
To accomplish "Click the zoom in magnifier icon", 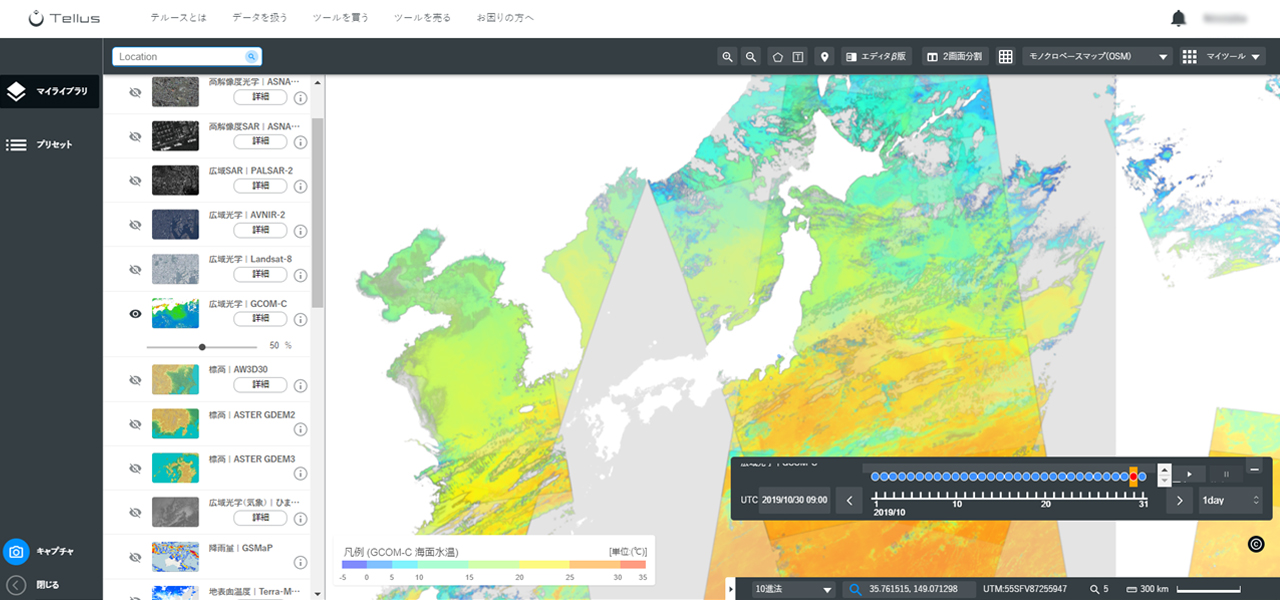I will 727,57.
